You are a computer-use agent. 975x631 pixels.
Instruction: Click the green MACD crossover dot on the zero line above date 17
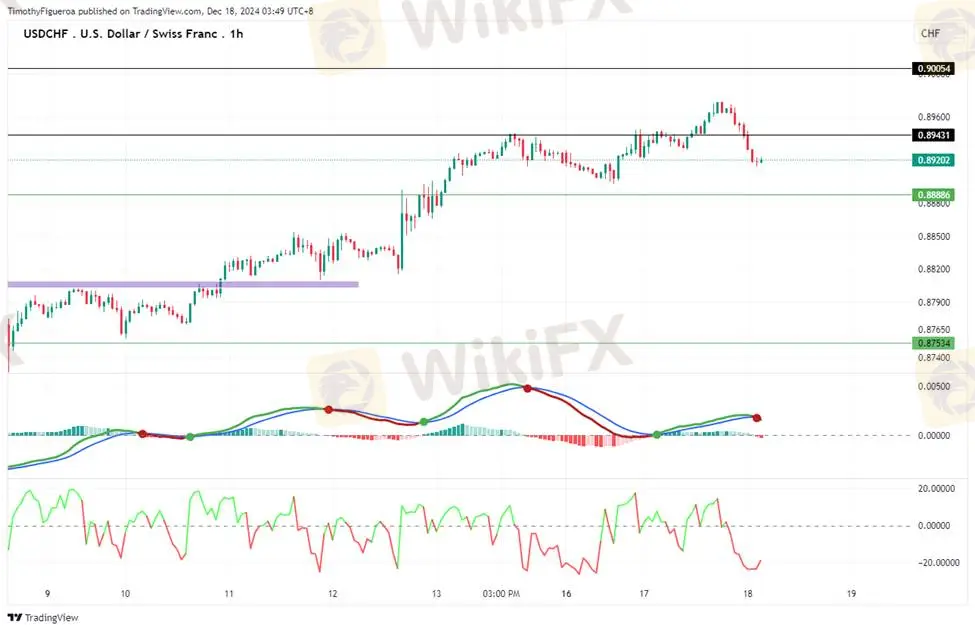click(x=657, y=435)
